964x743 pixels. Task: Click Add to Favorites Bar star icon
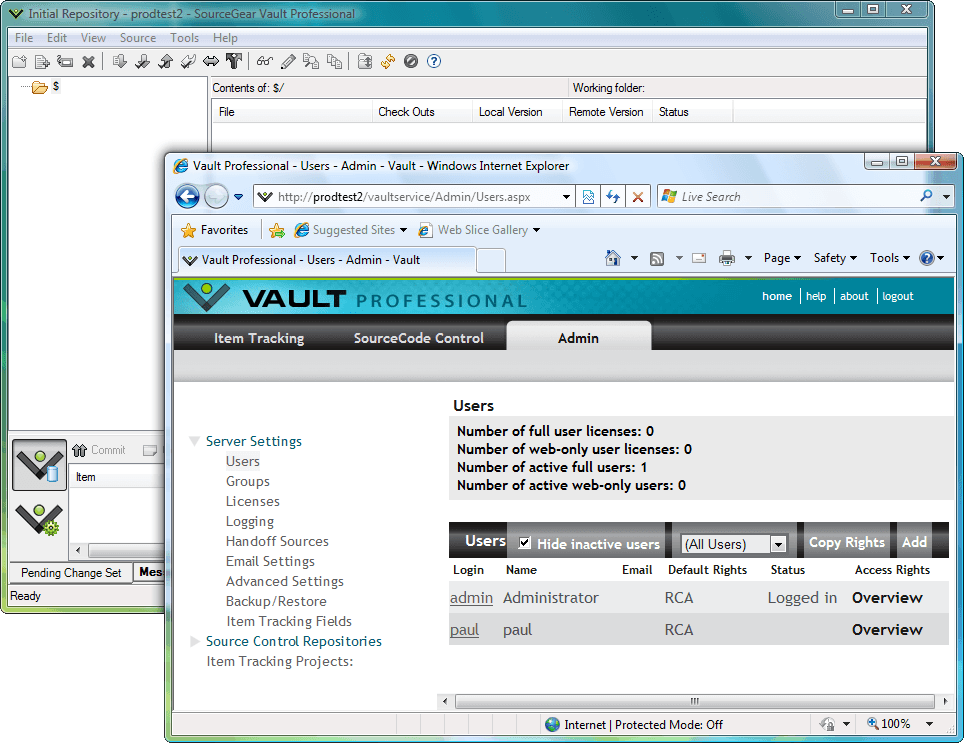(277, 230)
